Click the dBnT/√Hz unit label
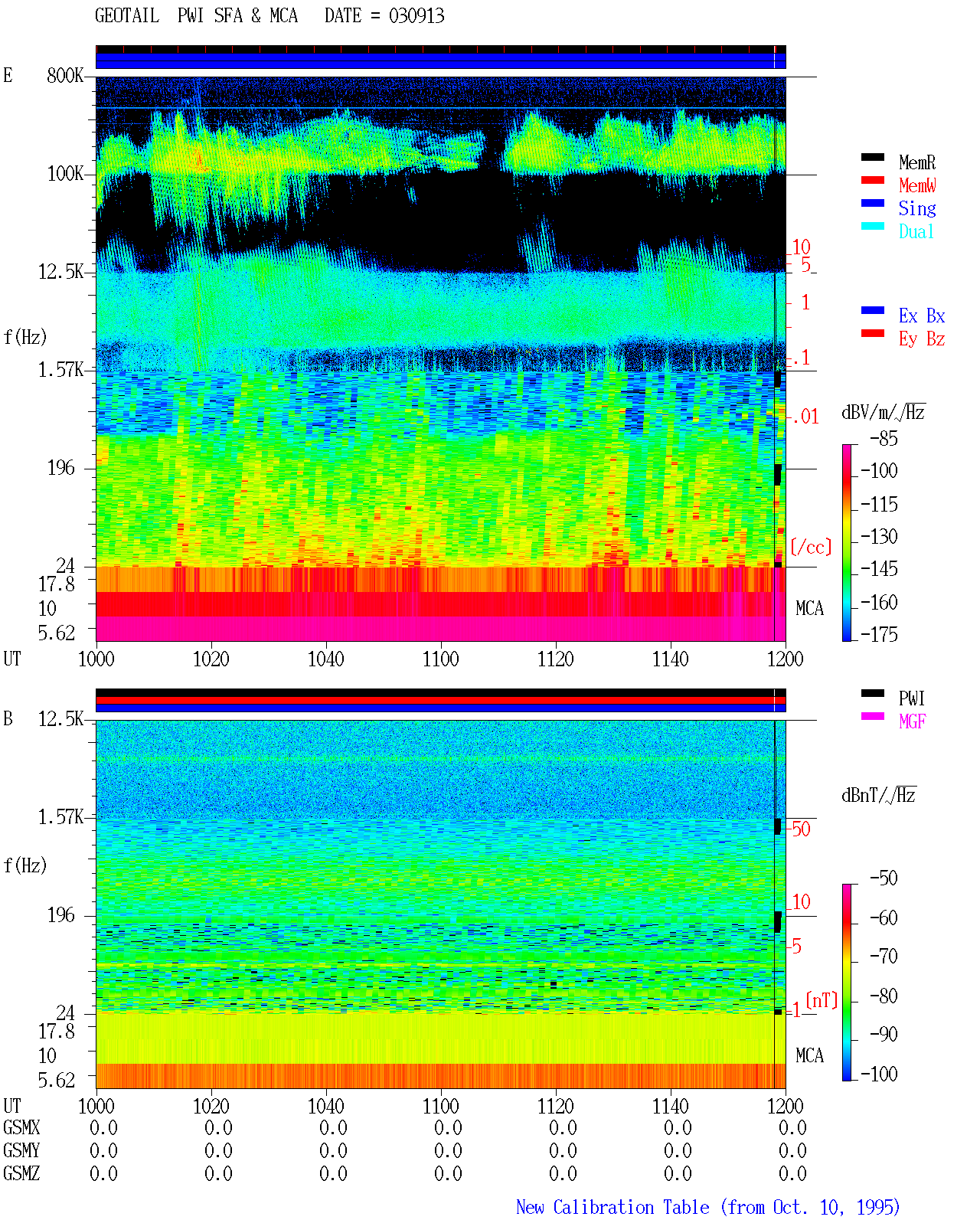The image size is (980, 1220). point(879,795)
